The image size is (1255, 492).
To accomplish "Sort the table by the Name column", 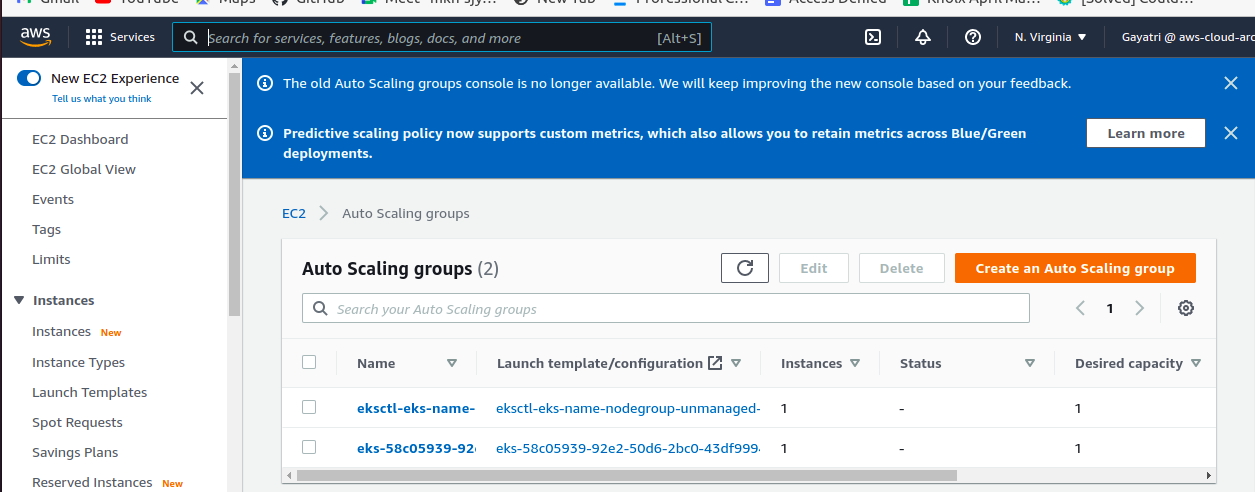I will (x=452, y=364).
